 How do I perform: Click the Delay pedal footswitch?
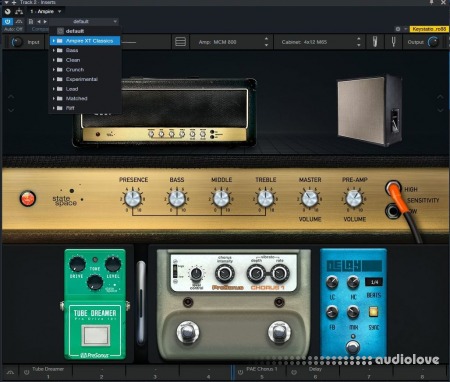click(x=353, y=347)
